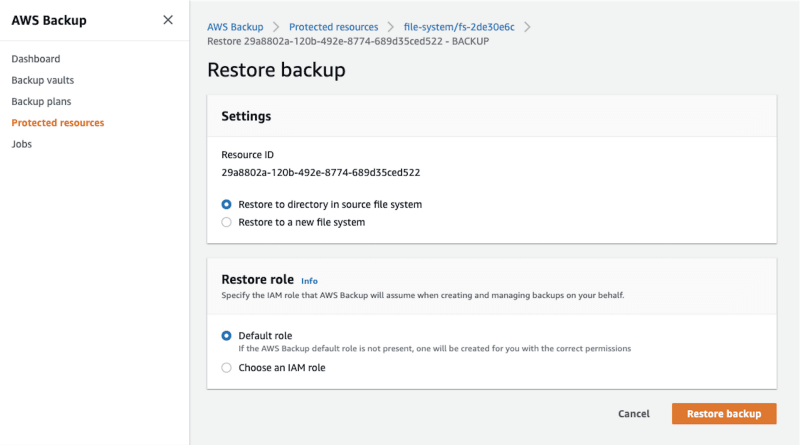The height and width of the screenshot is (445, 800).
Task: Click the orange Restore backup button
Action: pyautogui.click(x=724, y=413)
